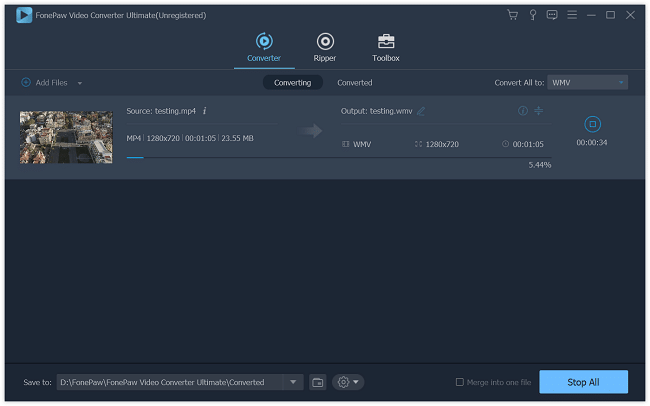
Task: Minimize the FonePaw window
Action: point(591,15)
